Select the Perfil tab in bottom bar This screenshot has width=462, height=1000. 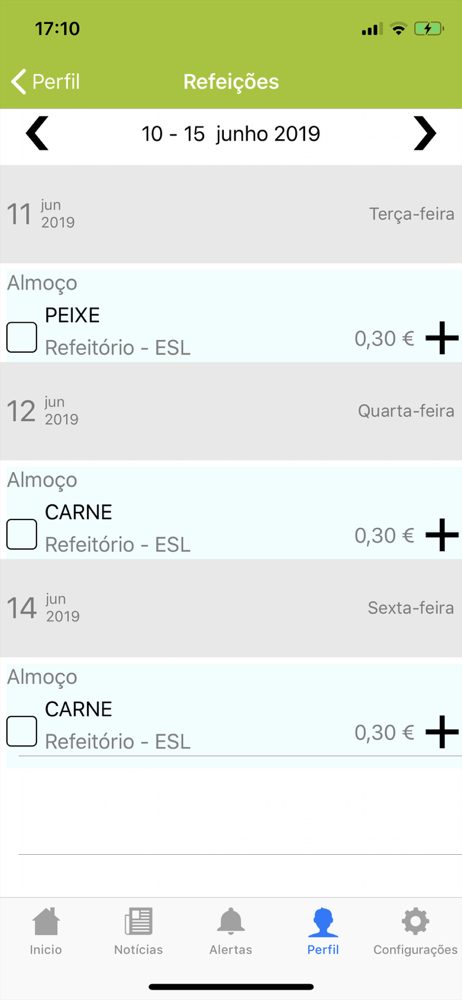click(x=323, y=931)
